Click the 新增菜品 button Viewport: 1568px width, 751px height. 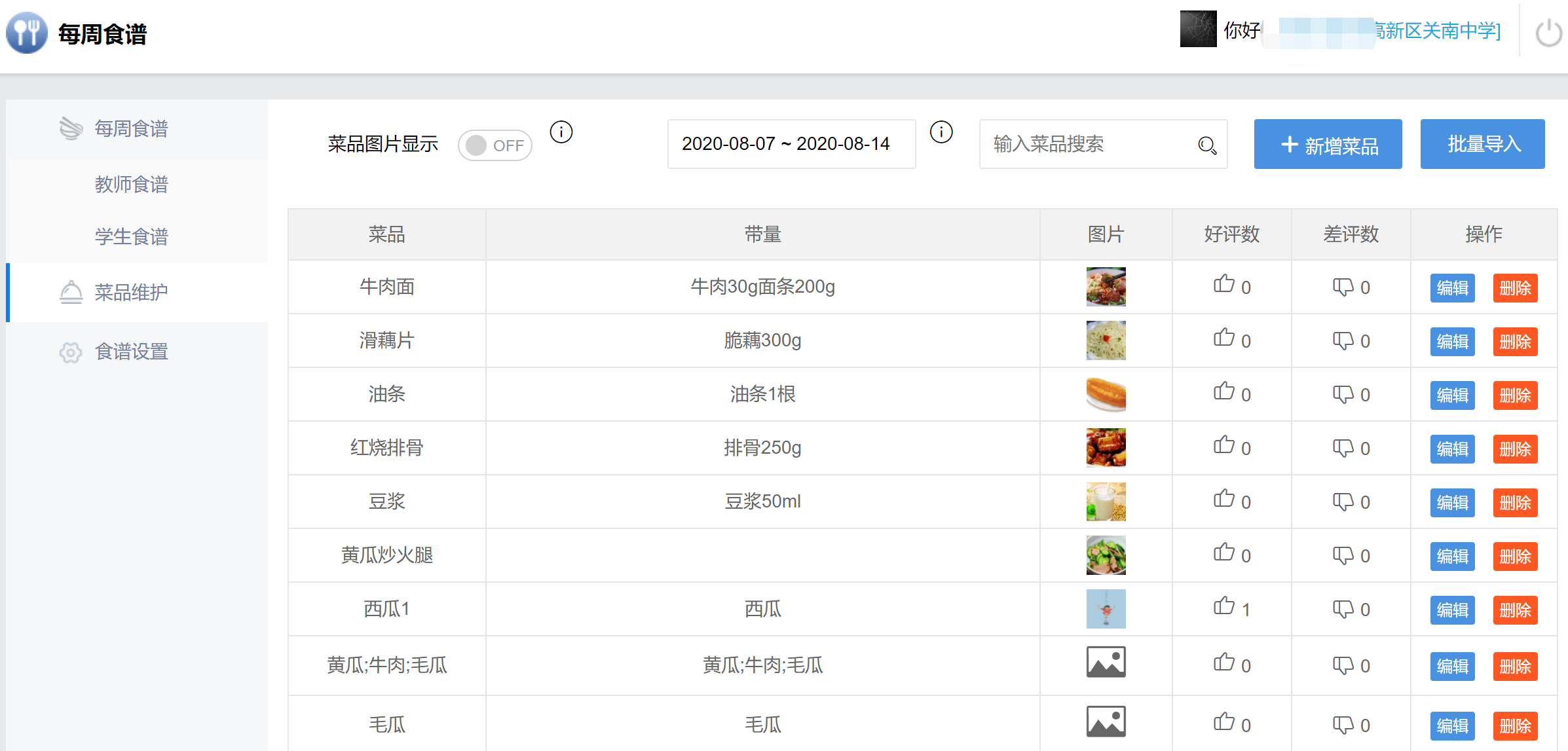tap(1328, 144)
